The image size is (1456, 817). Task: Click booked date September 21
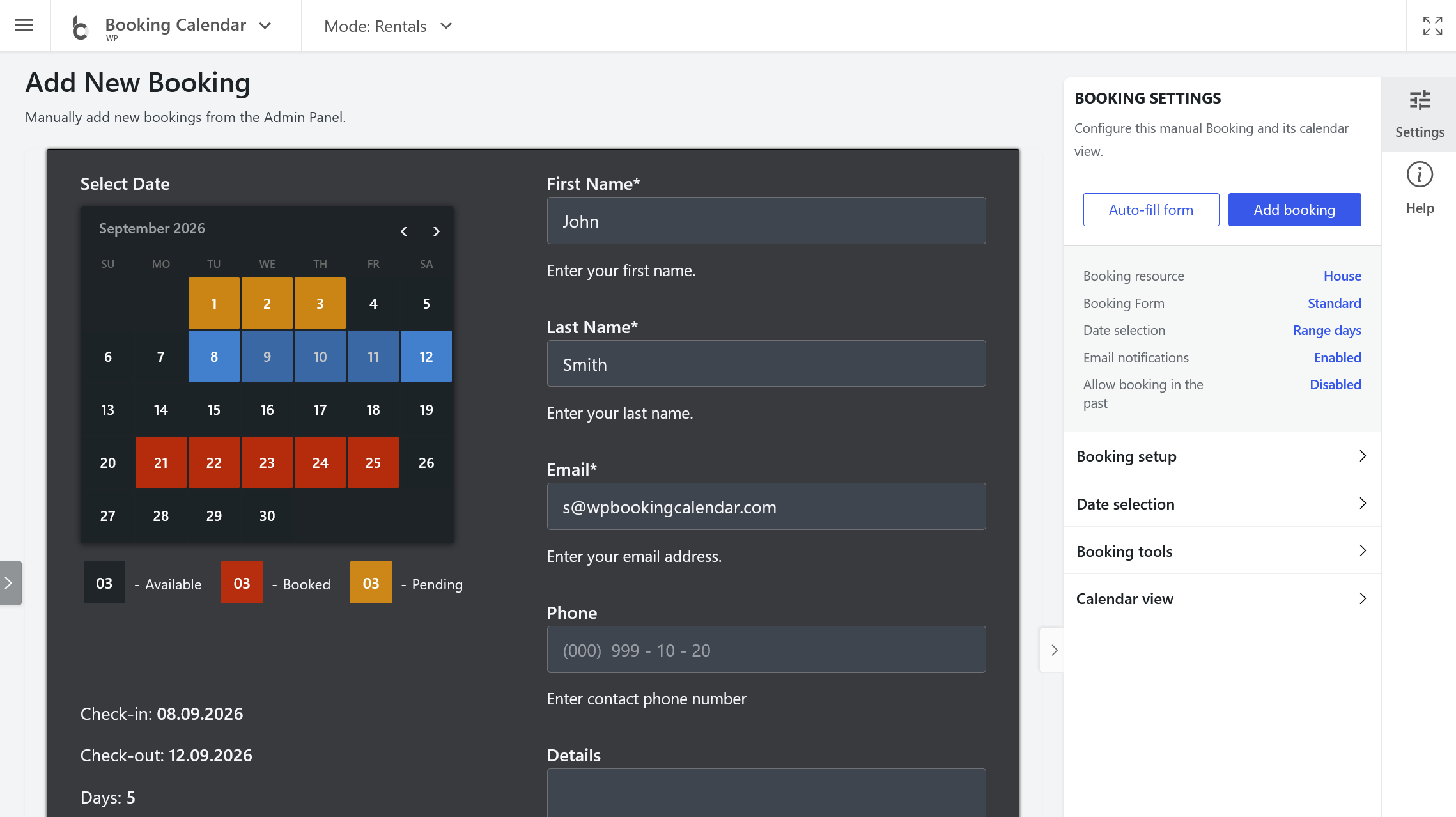pos(161,462)
